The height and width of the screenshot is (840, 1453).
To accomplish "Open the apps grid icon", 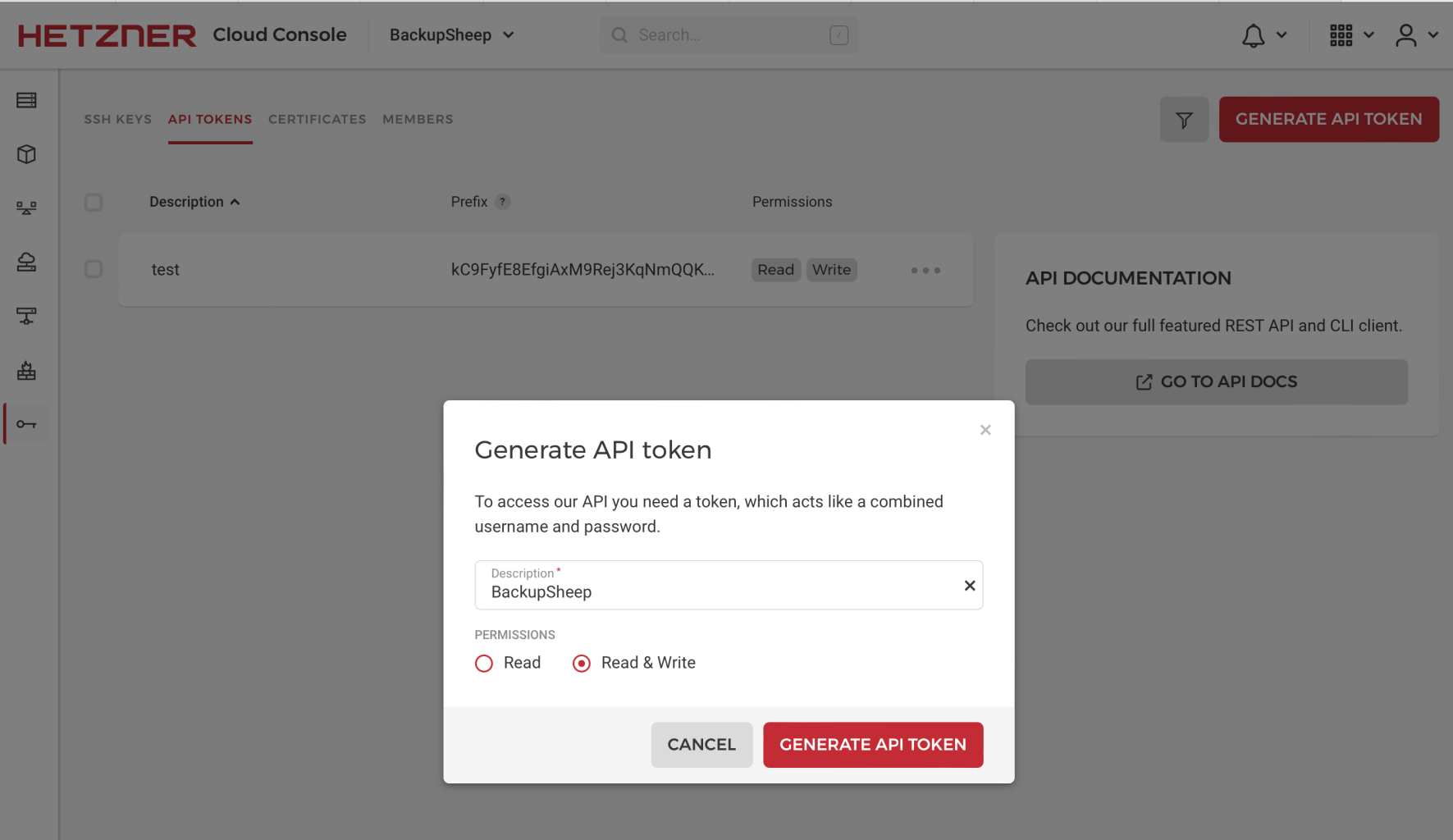I will point(1341,35).
